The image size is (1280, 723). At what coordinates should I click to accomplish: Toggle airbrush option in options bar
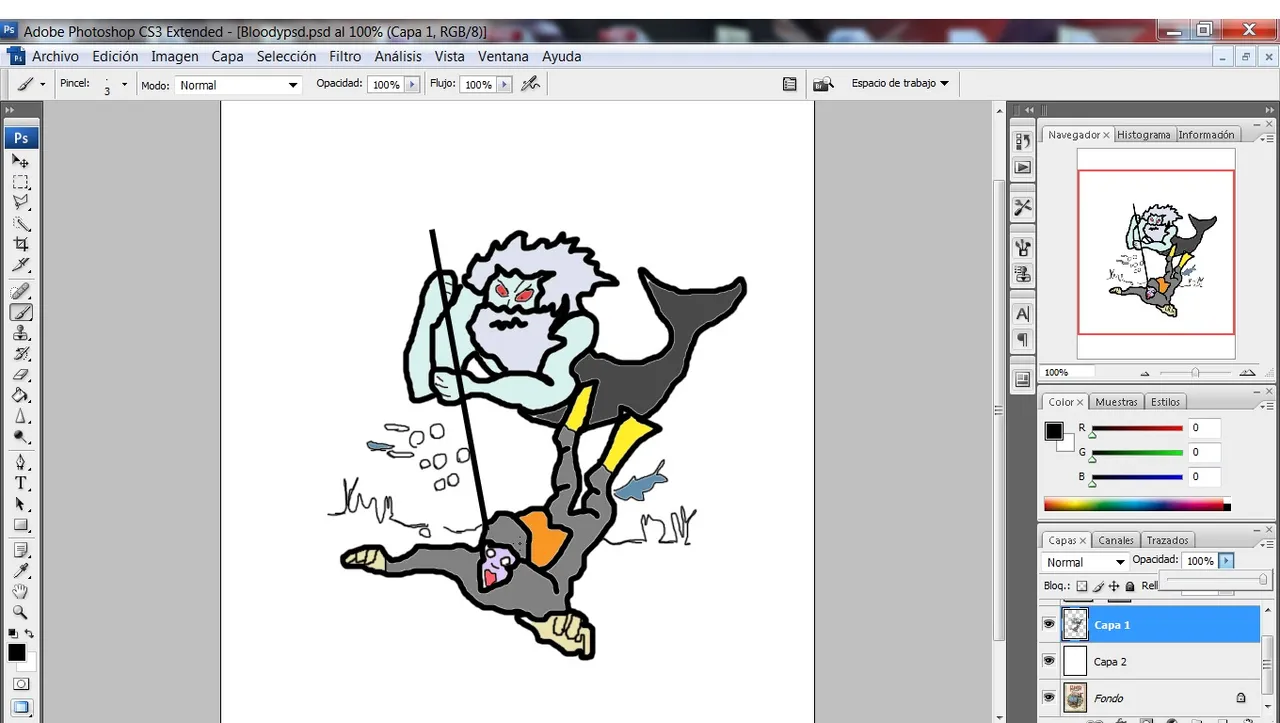pos(530,84)
